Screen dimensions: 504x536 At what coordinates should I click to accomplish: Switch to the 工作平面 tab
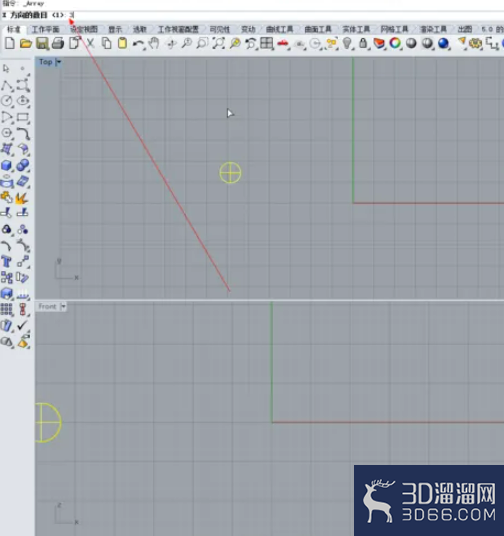46,29
